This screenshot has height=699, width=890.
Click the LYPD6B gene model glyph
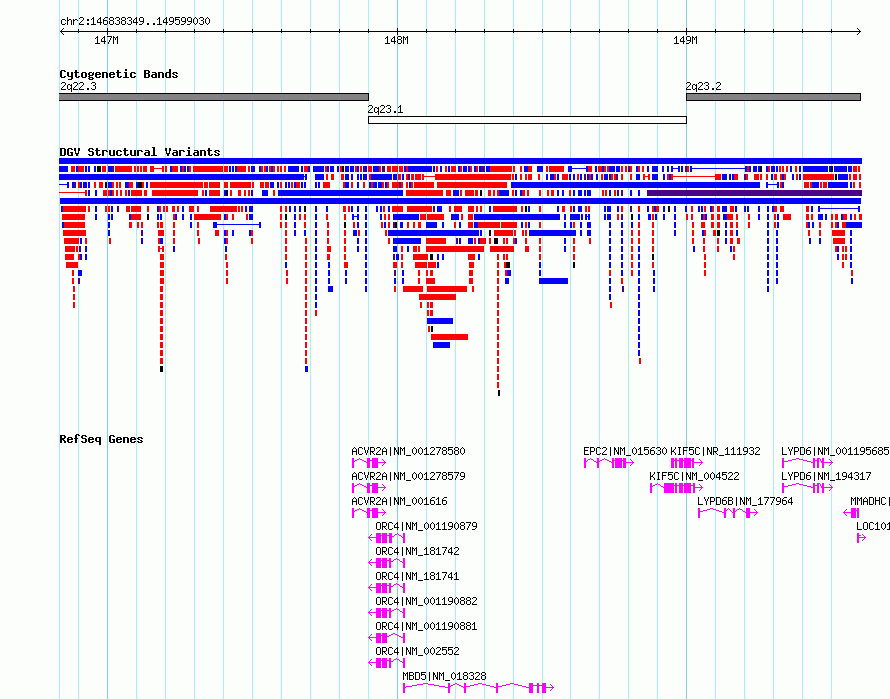point(728,513)
